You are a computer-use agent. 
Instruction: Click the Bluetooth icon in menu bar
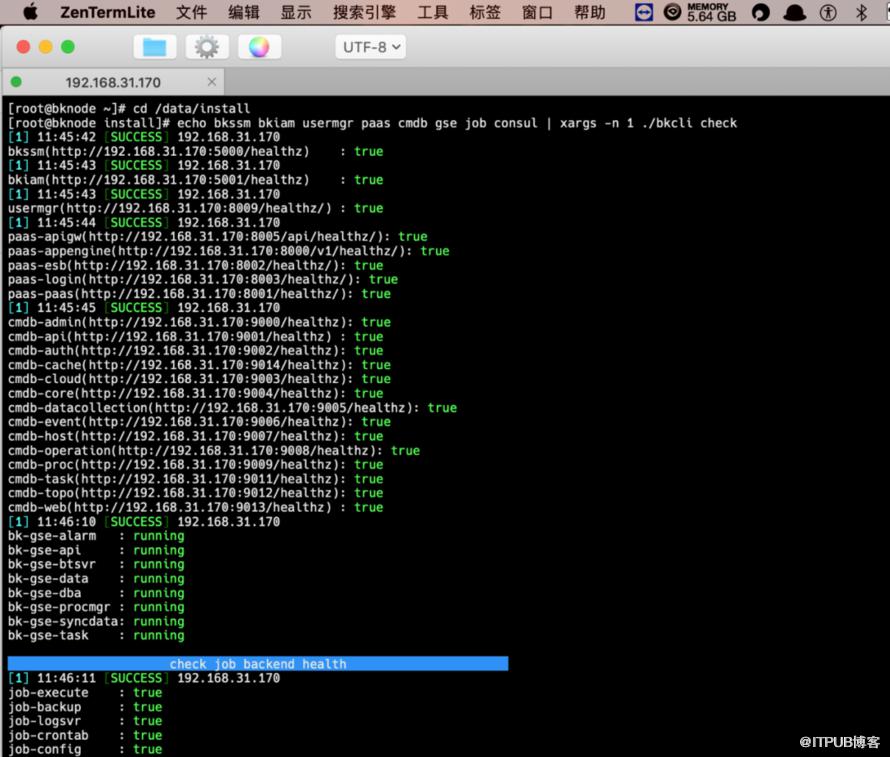tap(861, 12)
